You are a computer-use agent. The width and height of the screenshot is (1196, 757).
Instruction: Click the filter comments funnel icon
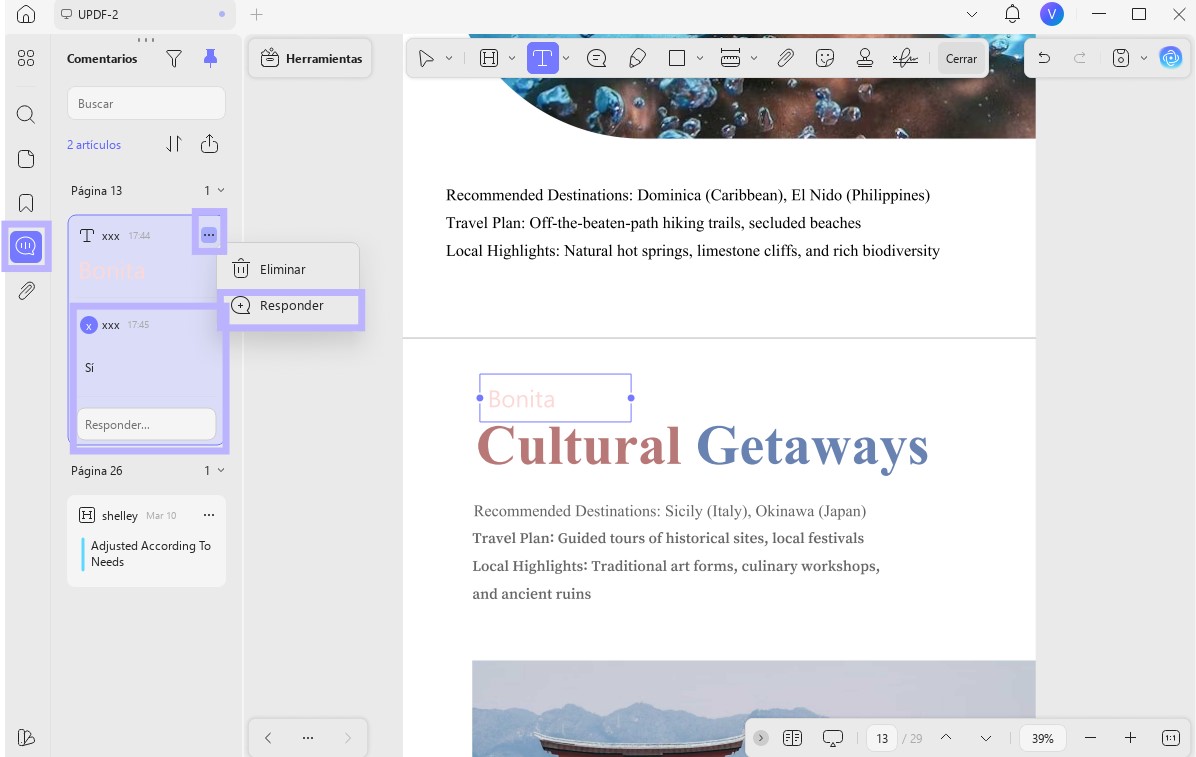[174, 59]
